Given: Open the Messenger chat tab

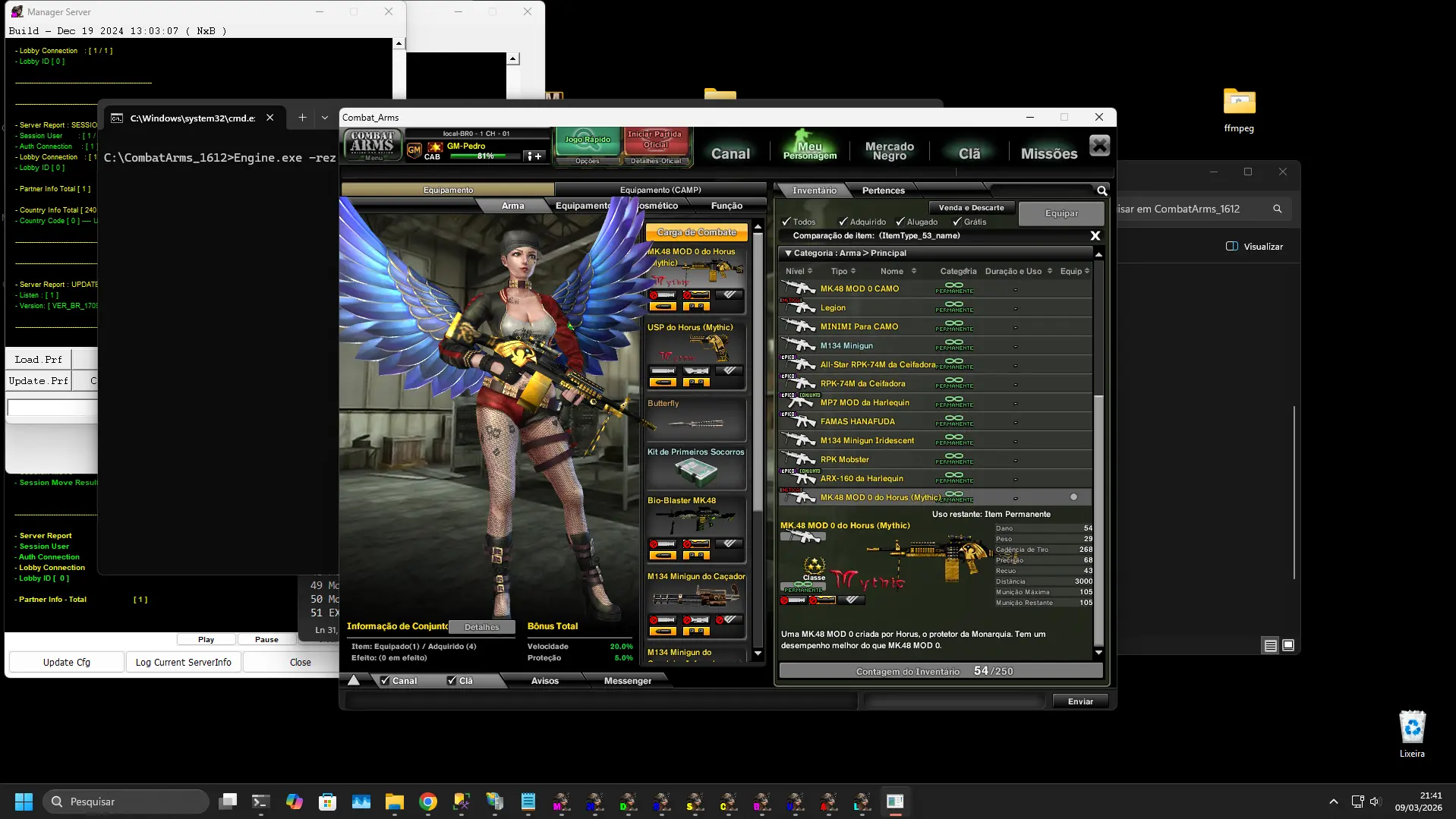Looking at the screenshot, I should tap(627, 681).
